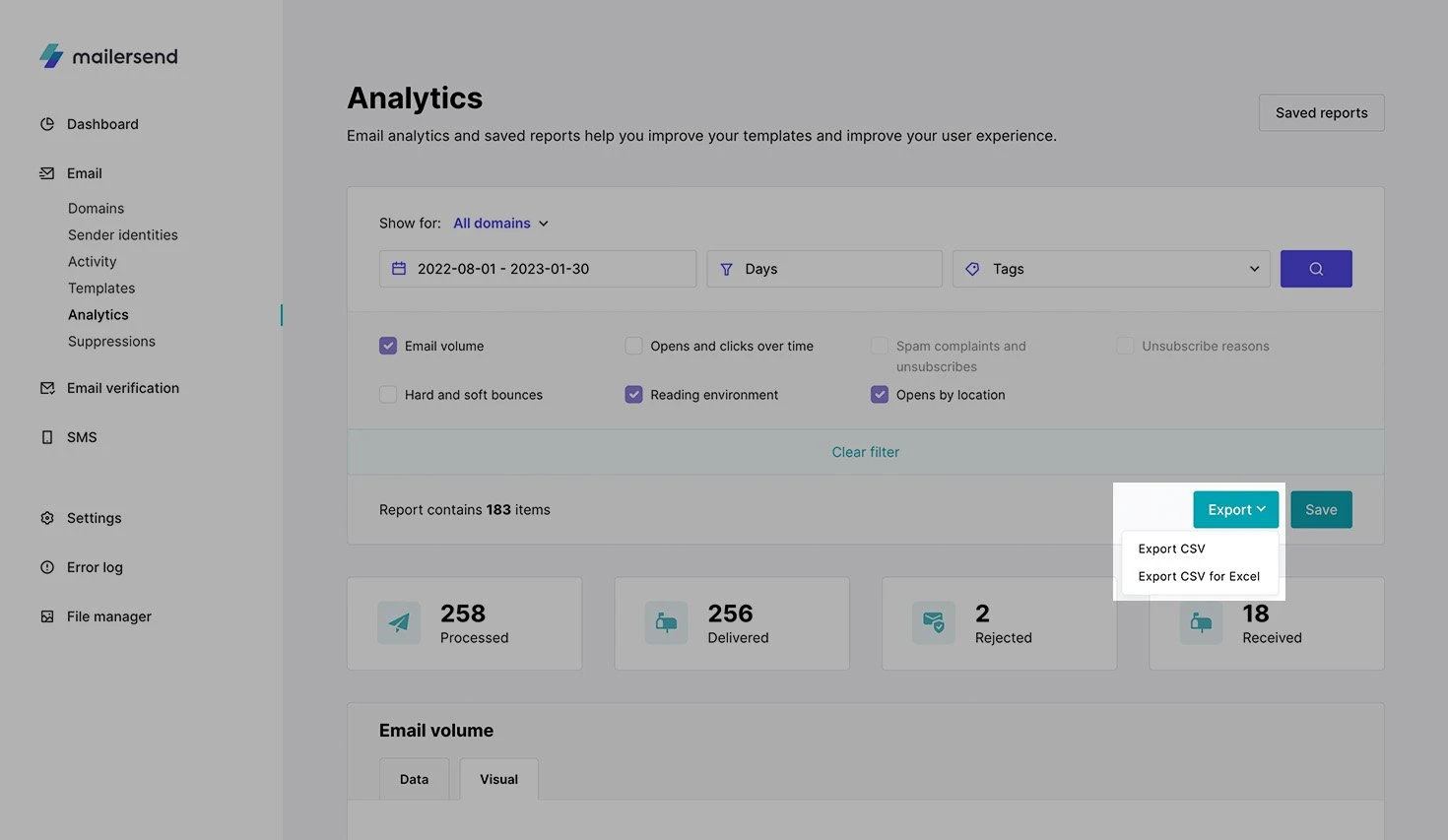Click the File manager image icon
The height and width of the screenshot is (840, 1448).
point(47,616)
